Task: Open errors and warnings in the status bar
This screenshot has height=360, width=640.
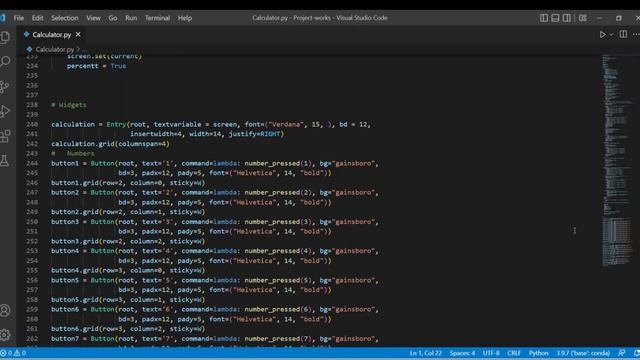Action: pos(13,353)
